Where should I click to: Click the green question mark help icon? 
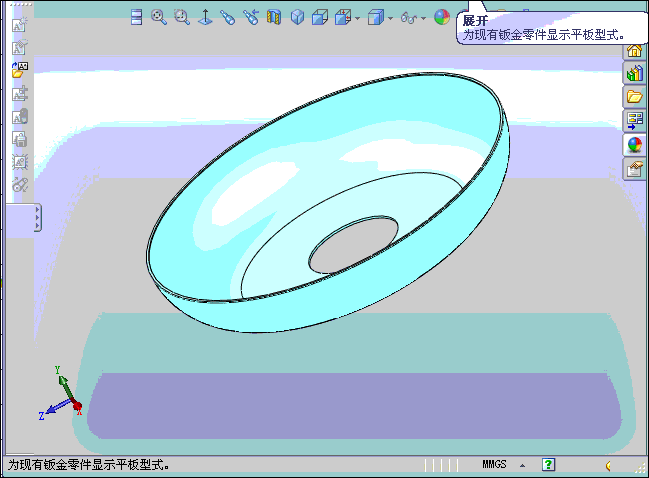click(x=548, y=464)
